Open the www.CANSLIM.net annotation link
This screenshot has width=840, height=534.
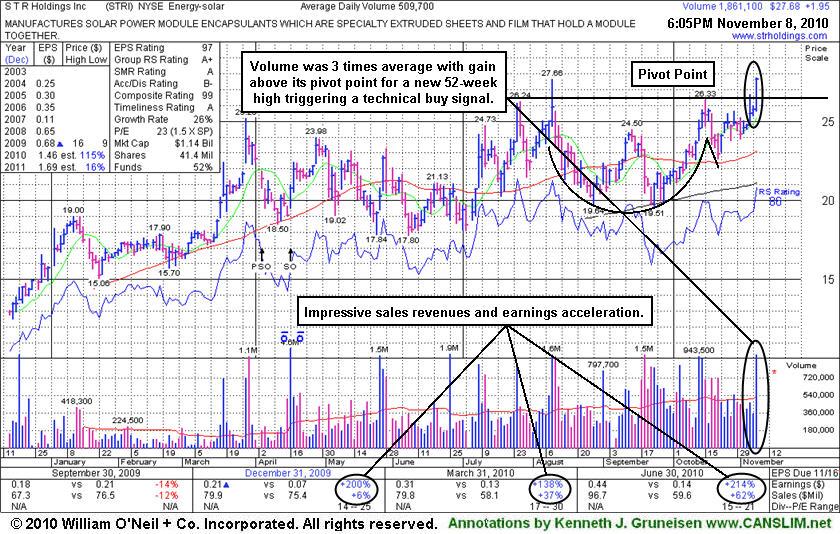click(770, 523)
